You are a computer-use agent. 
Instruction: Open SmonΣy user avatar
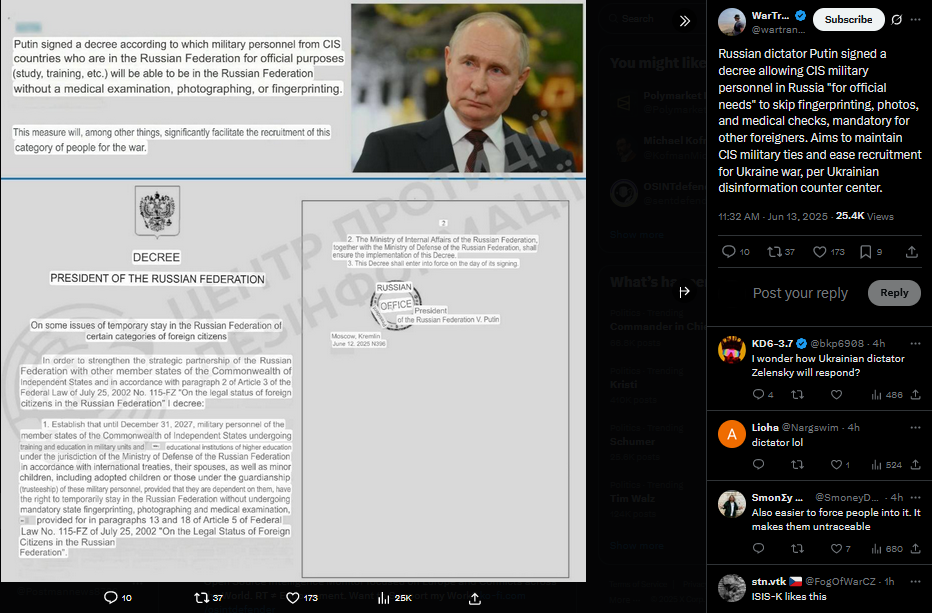click(732, 504)
